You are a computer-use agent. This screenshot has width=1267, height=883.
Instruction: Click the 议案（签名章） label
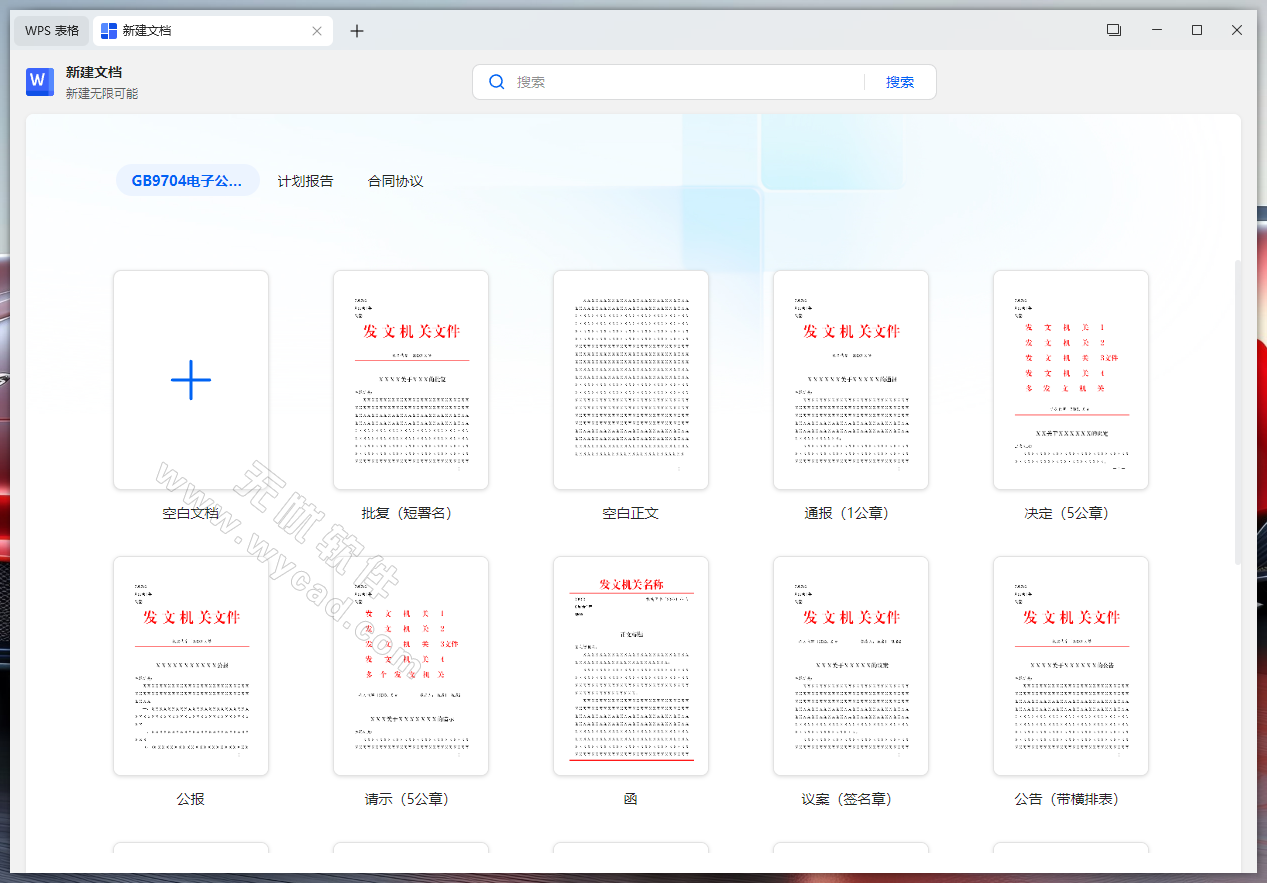tap(847, 799)
